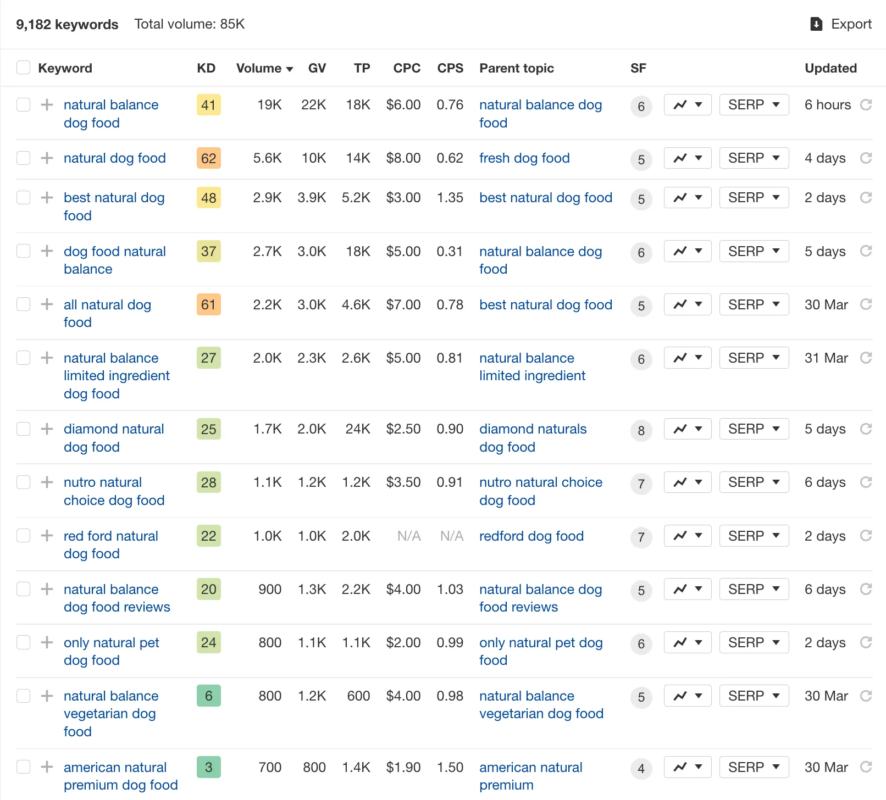
Task: Click the Keyword column header
Action: [65, 68]
